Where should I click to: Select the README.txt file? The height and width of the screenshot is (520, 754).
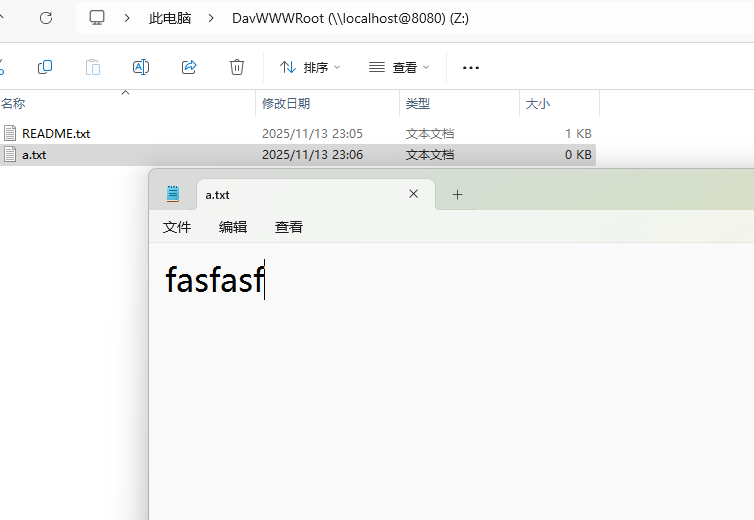pyautogui.click(x=56, y=134)
